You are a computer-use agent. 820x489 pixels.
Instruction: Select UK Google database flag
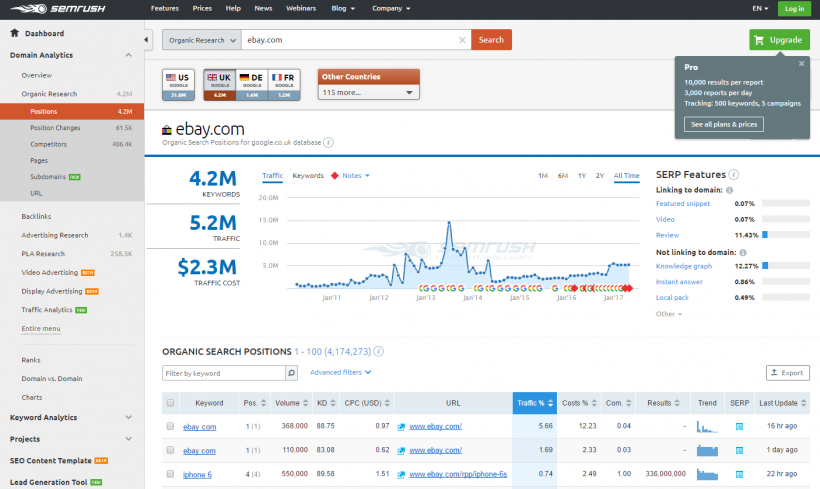coord(220,85)
